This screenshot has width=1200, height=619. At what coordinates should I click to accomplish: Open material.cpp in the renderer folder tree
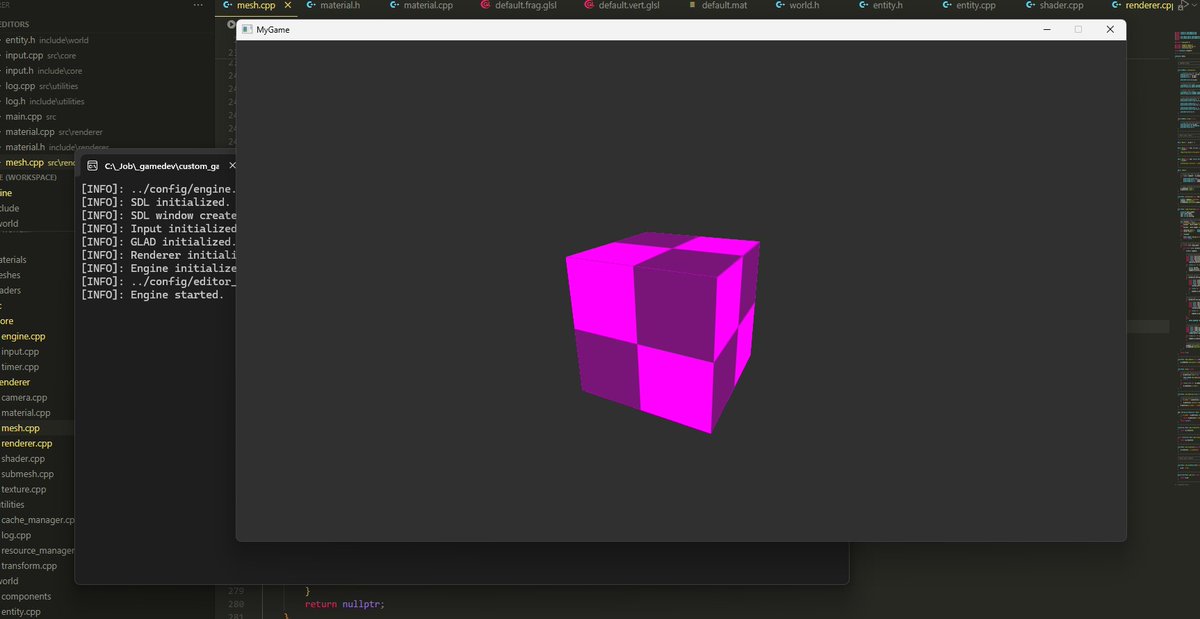click(x=26, y=413)
